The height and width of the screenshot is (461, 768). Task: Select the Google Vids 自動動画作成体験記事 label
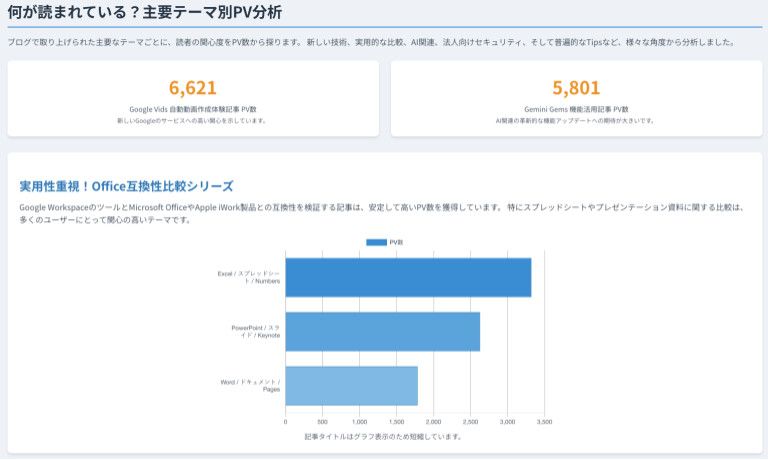193,108
